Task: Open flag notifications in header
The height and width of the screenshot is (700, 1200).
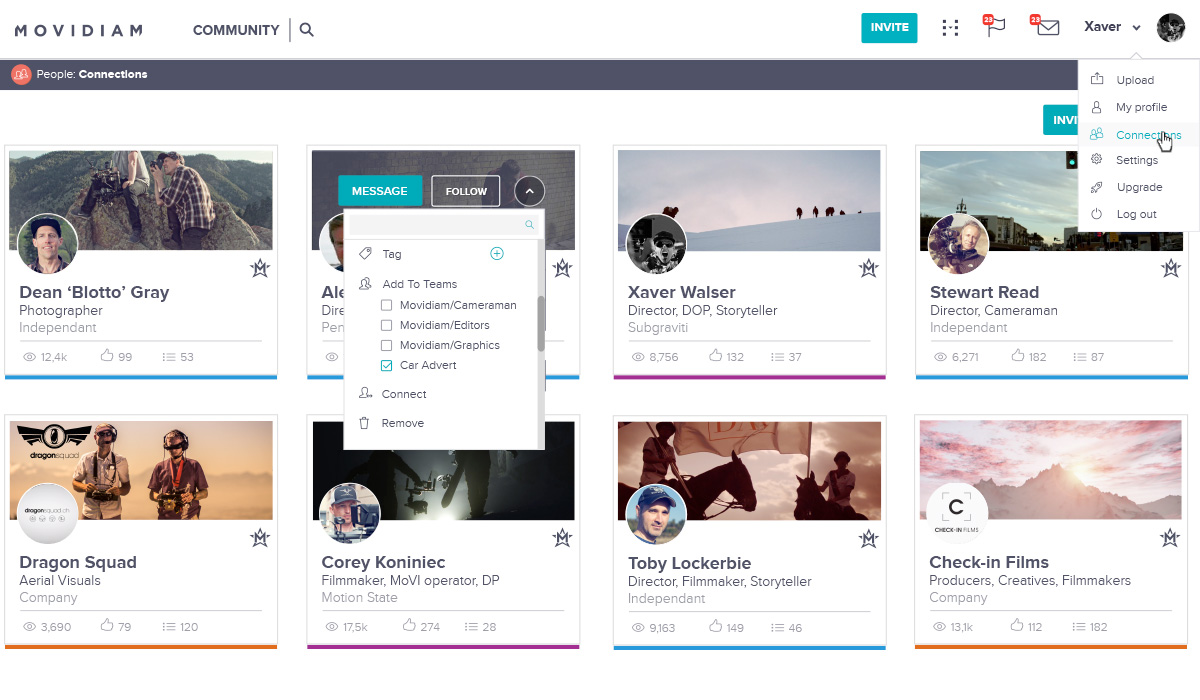Action: 995,27
